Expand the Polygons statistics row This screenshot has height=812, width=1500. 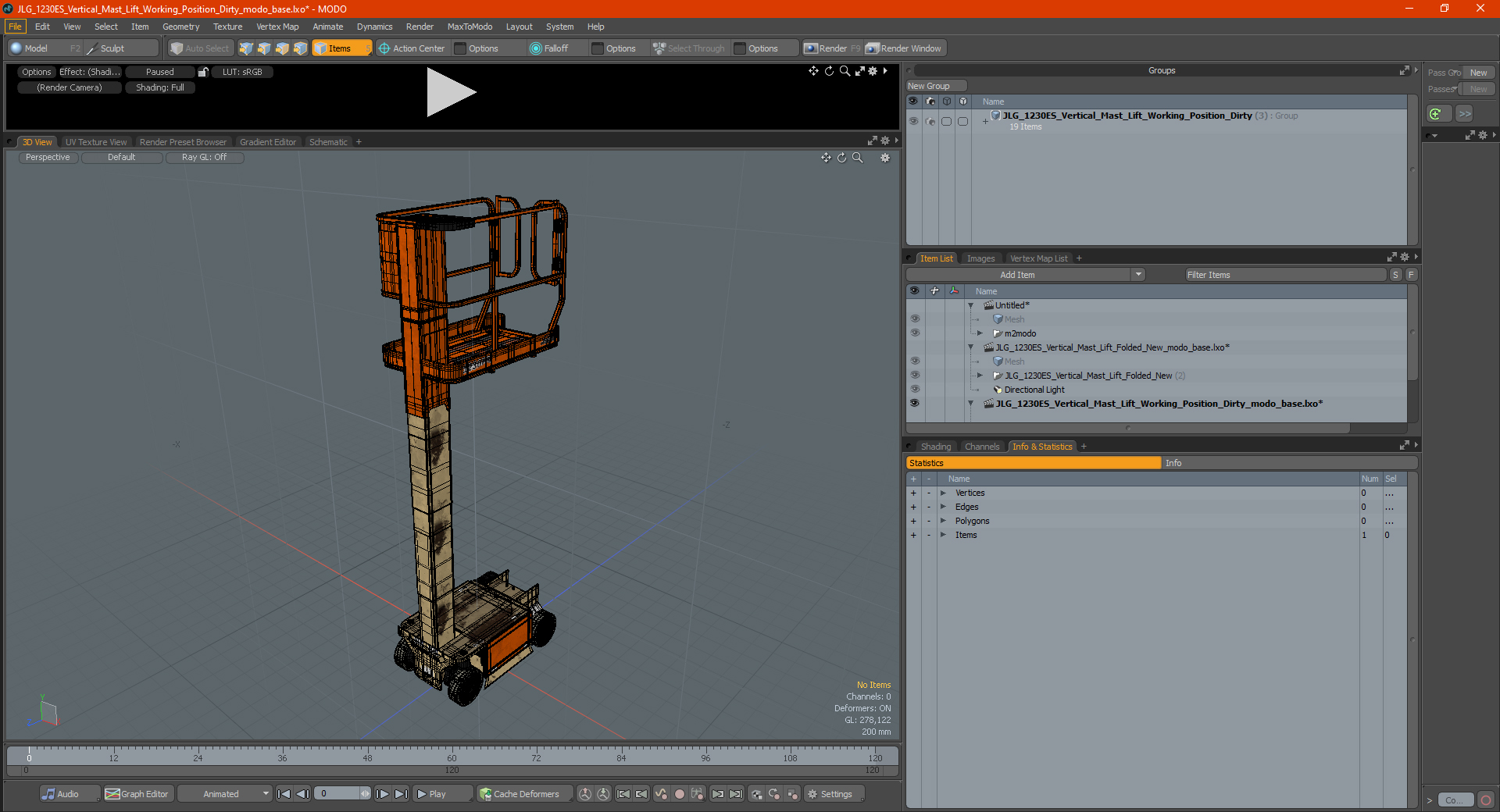coord(943,521)
